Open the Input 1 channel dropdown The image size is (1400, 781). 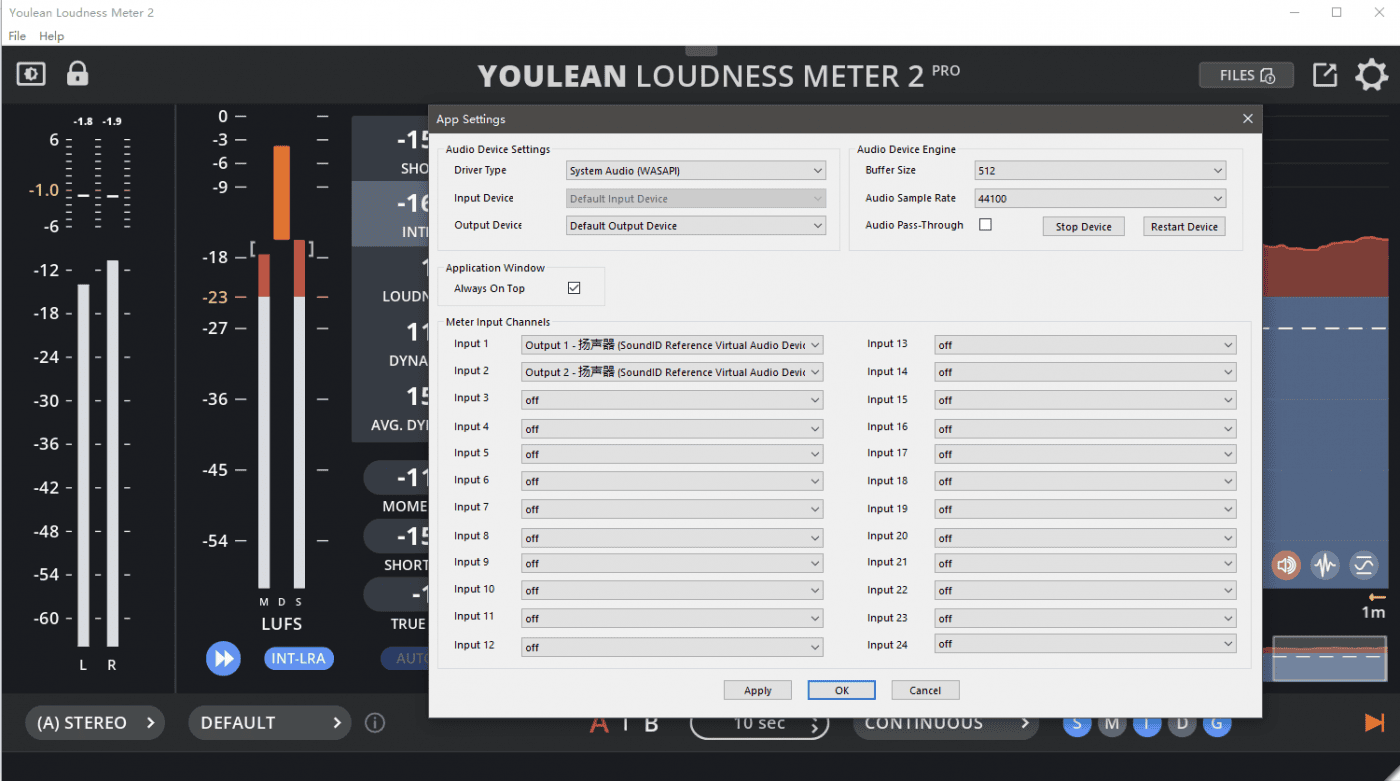pyautogui.click(x=672, y=345)
